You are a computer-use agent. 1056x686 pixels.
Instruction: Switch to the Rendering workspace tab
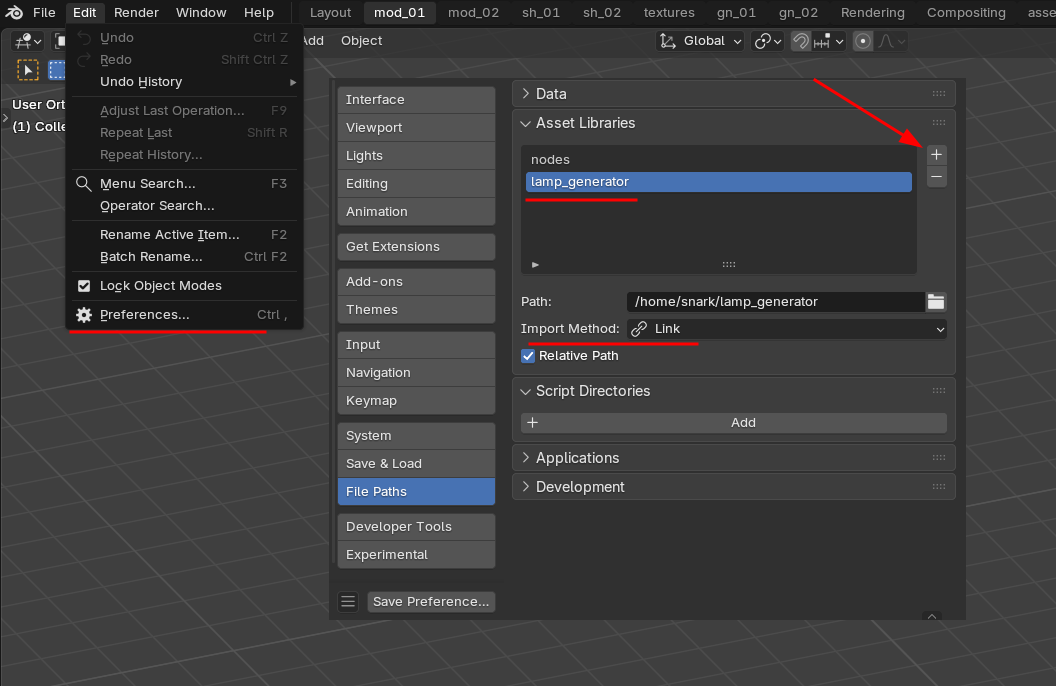tap(872, 13)
